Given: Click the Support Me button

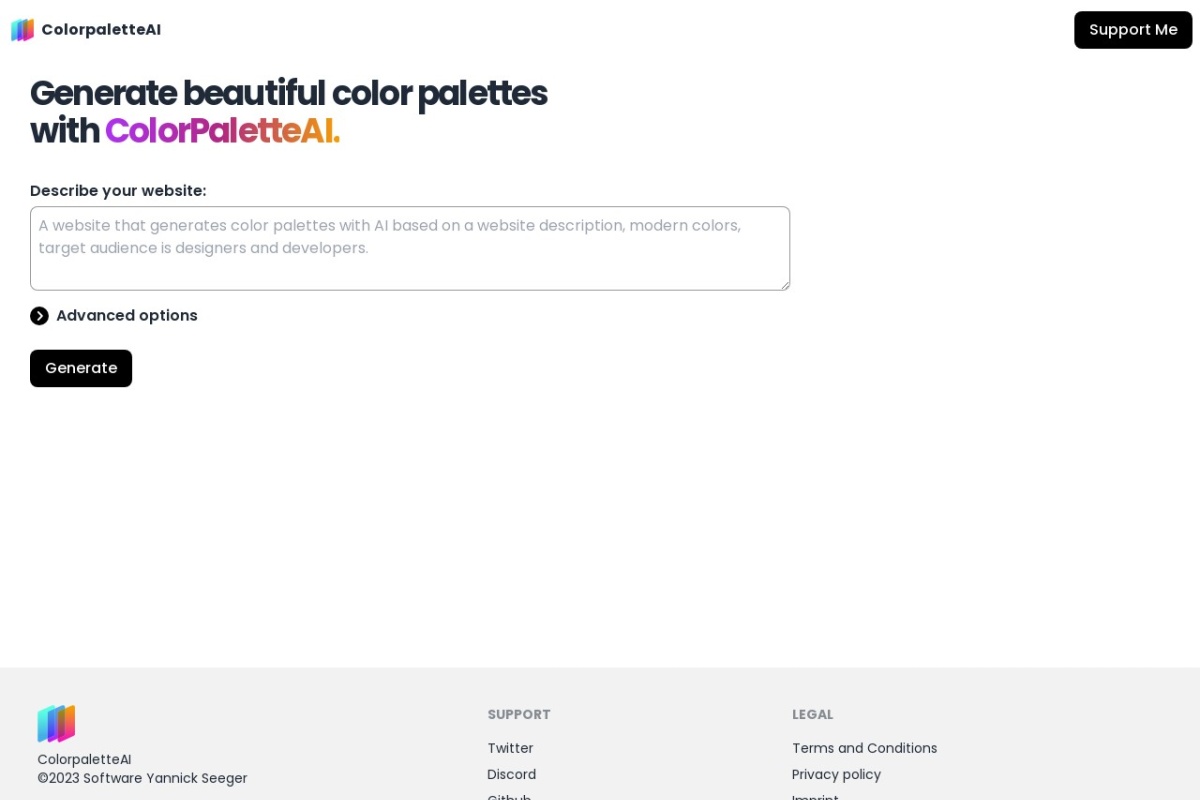Looking at the screenshot, I should [1132, 29].
